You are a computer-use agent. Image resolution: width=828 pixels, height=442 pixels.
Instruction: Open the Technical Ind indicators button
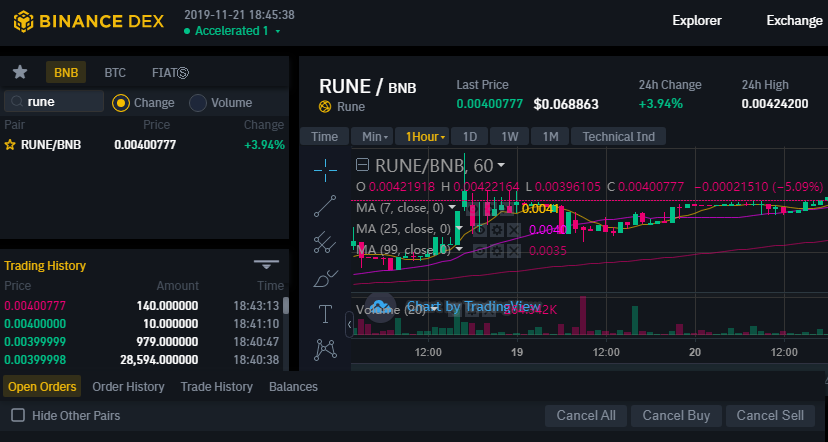coord(618,137)
